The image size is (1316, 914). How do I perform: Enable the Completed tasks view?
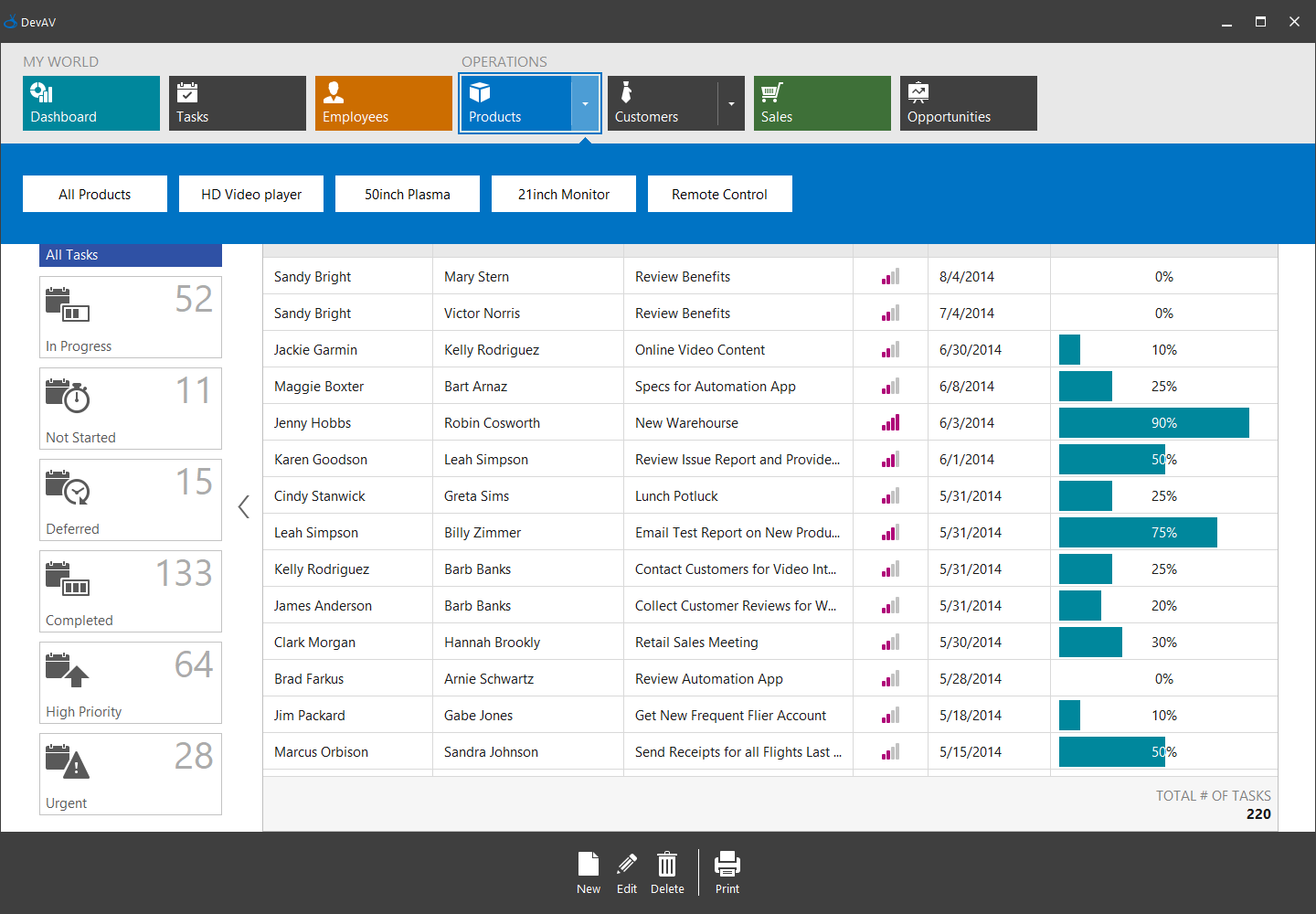[x=130, y=591]
